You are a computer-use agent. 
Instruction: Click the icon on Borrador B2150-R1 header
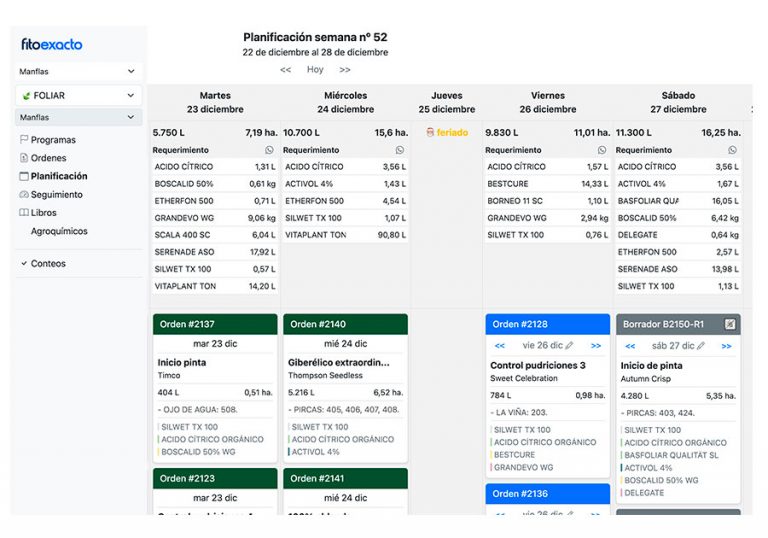tap(730, 324)
